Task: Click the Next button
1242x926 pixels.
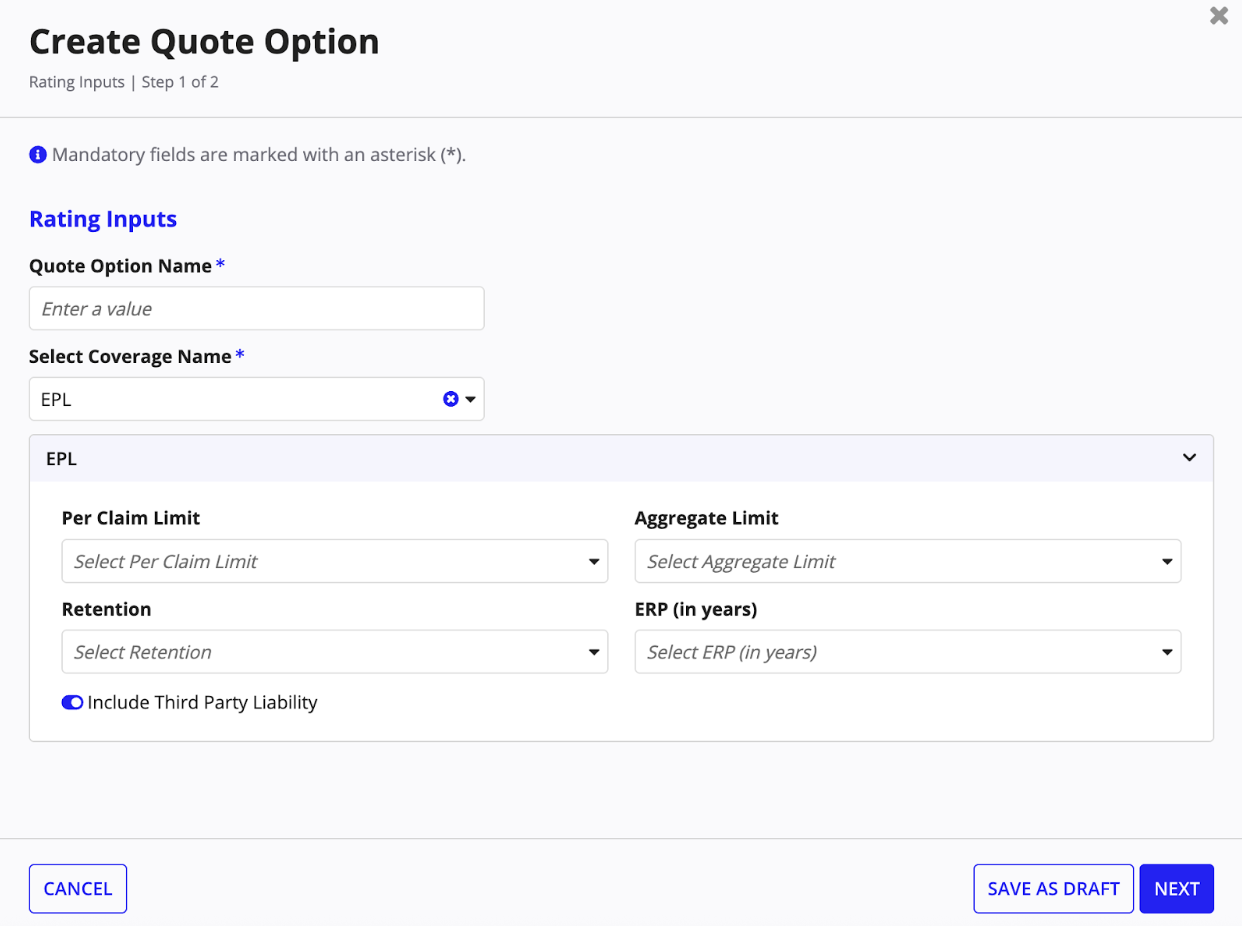Action: pos(1177,889)
